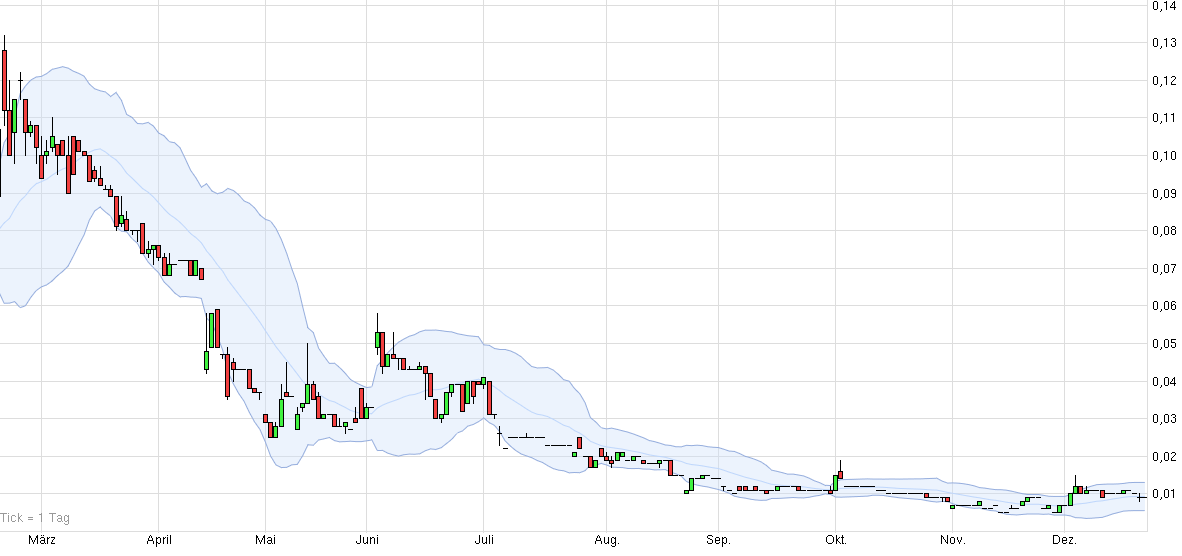
Task: Click the 0,07 price axis value
Action: point(1165,269)
